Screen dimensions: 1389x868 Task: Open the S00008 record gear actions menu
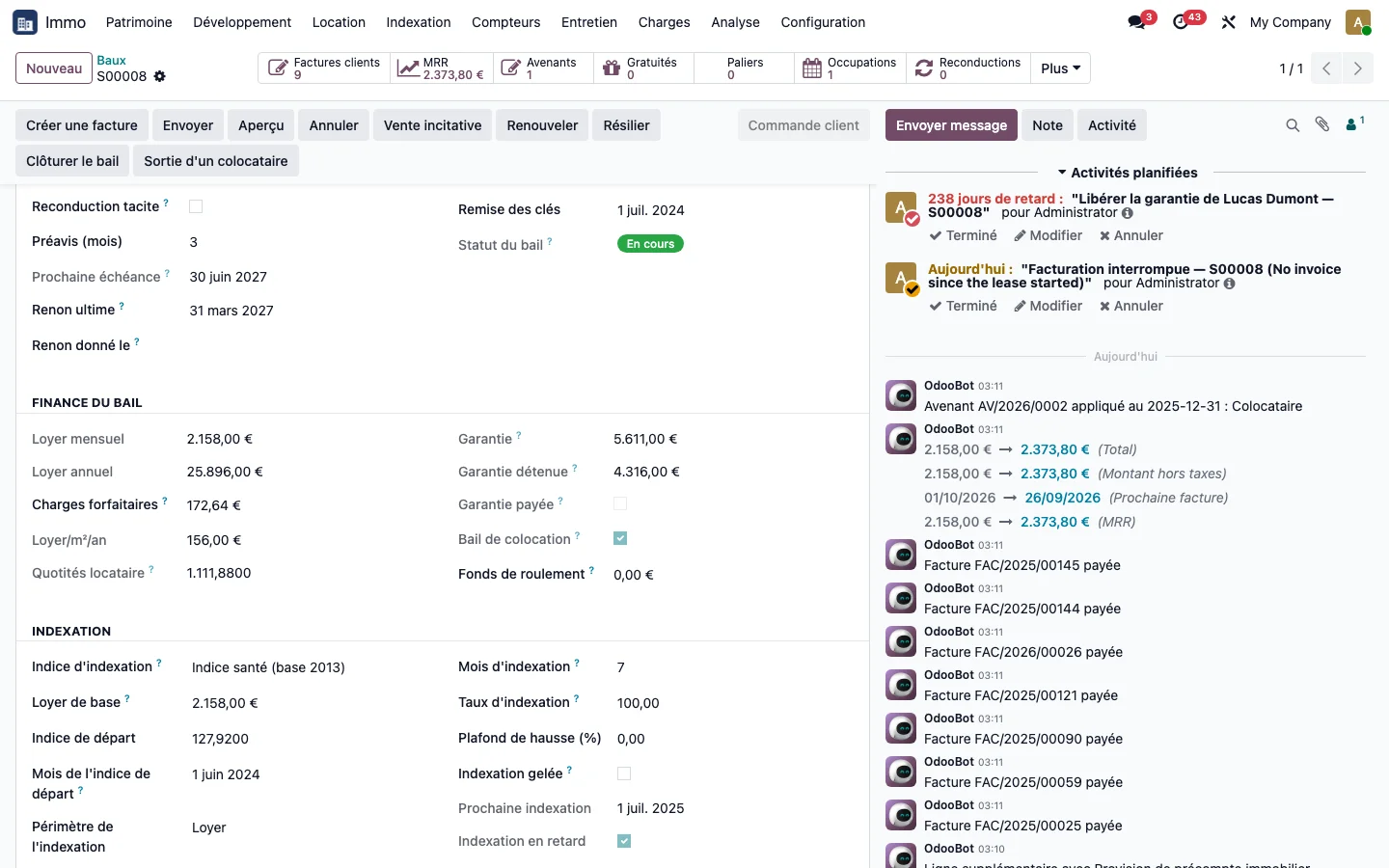[x=160, y=76]
